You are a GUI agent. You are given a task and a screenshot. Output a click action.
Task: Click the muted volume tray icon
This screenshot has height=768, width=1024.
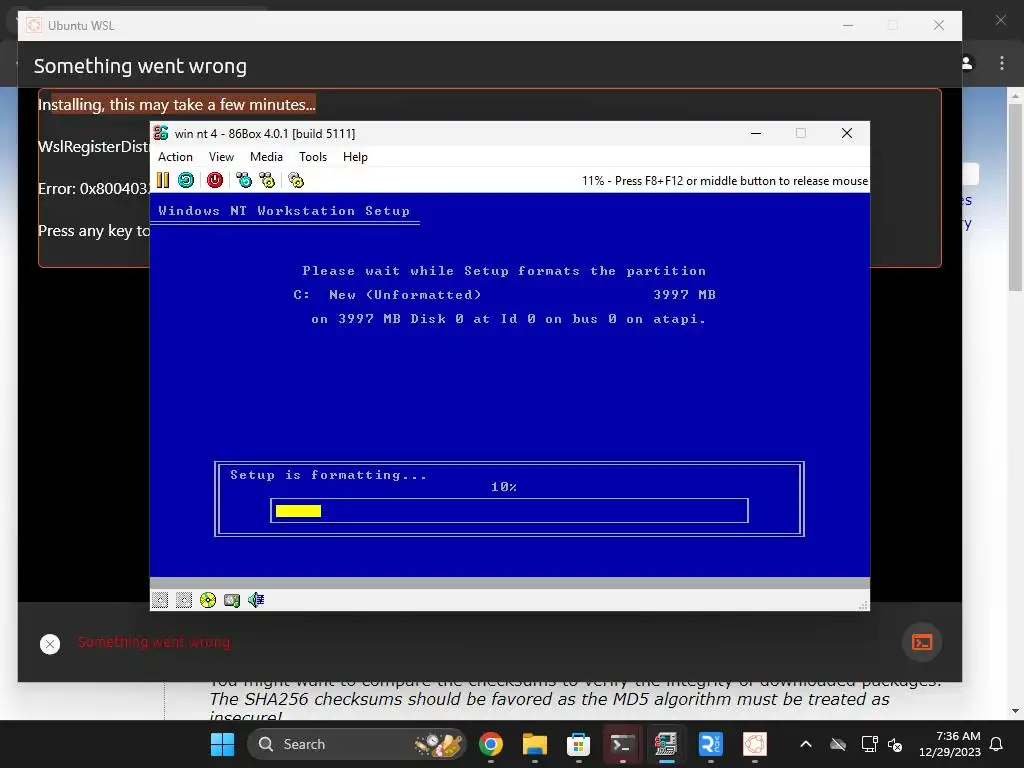[895, 744]
